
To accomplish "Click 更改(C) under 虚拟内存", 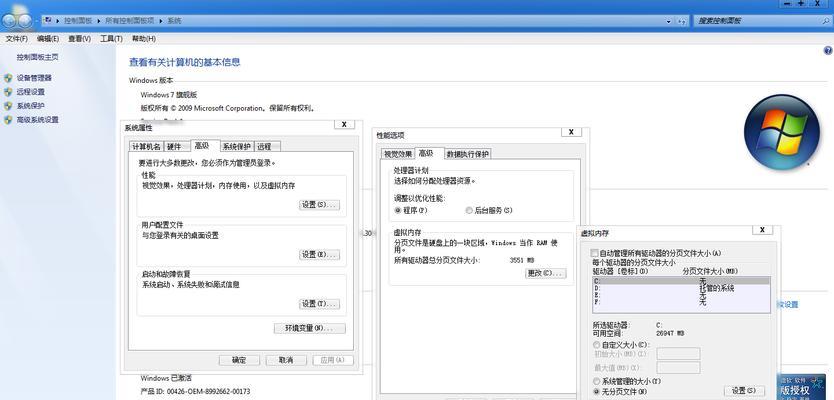I will pyautogui.click(x=546, y=273).
